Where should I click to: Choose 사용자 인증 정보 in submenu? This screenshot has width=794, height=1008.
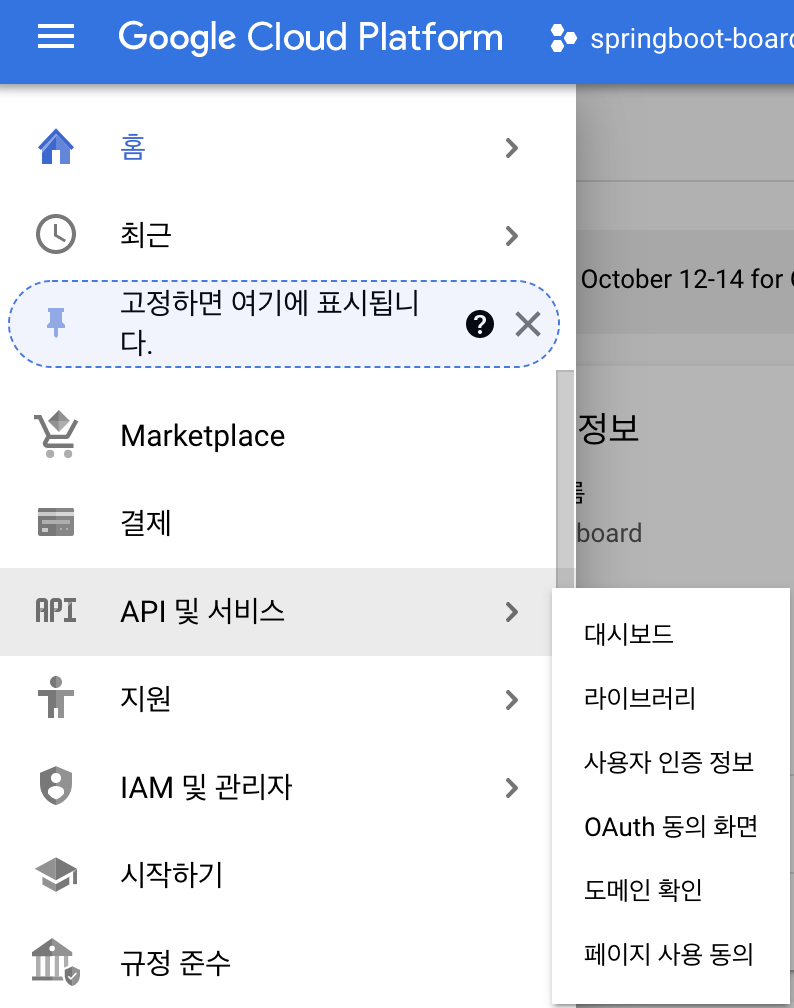click(x=671, y=762)
